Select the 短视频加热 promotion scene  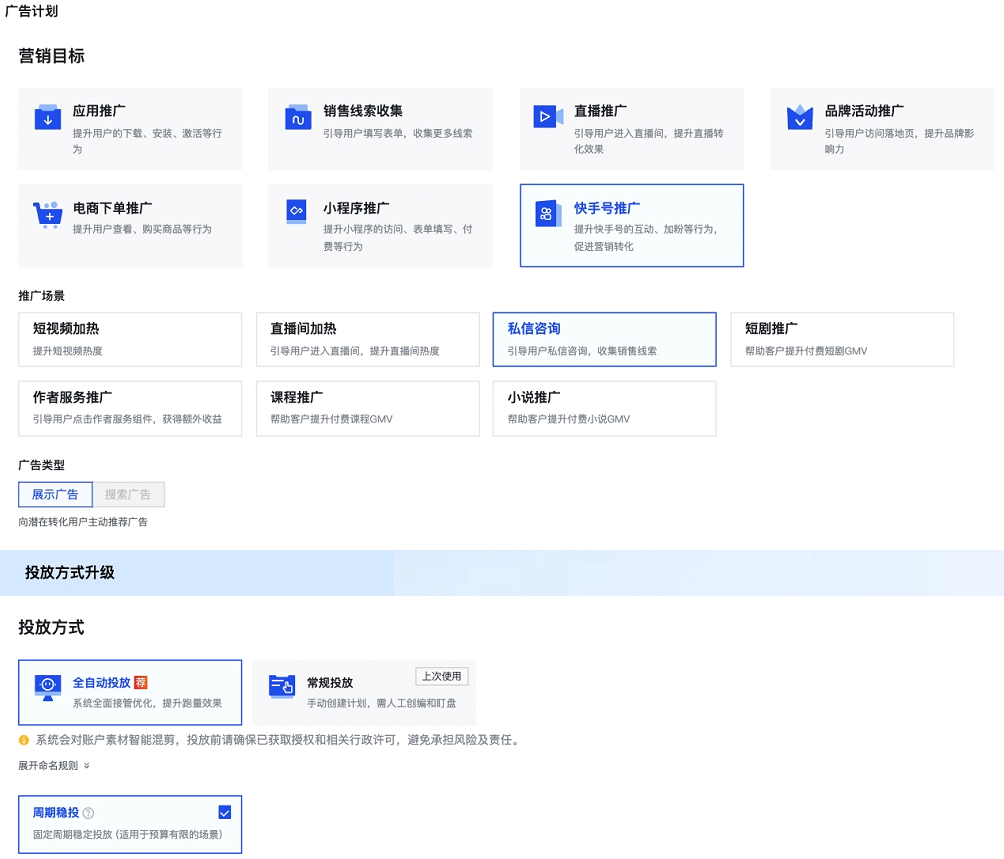click(130, 339)
